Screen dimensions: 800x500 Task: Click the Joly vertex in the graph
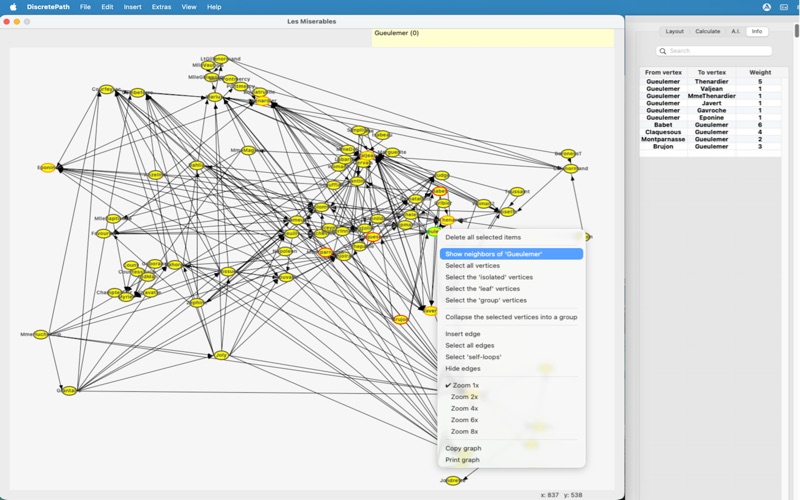point(221,355)
